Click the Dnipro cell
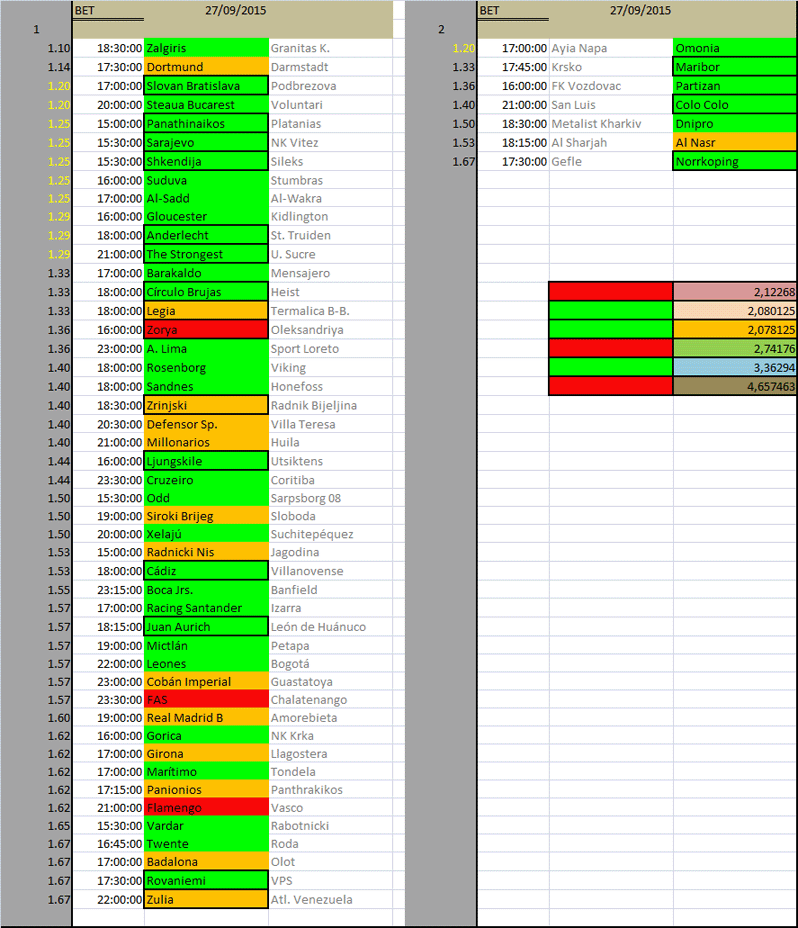798x928 pixels. [x=735, y=124]
